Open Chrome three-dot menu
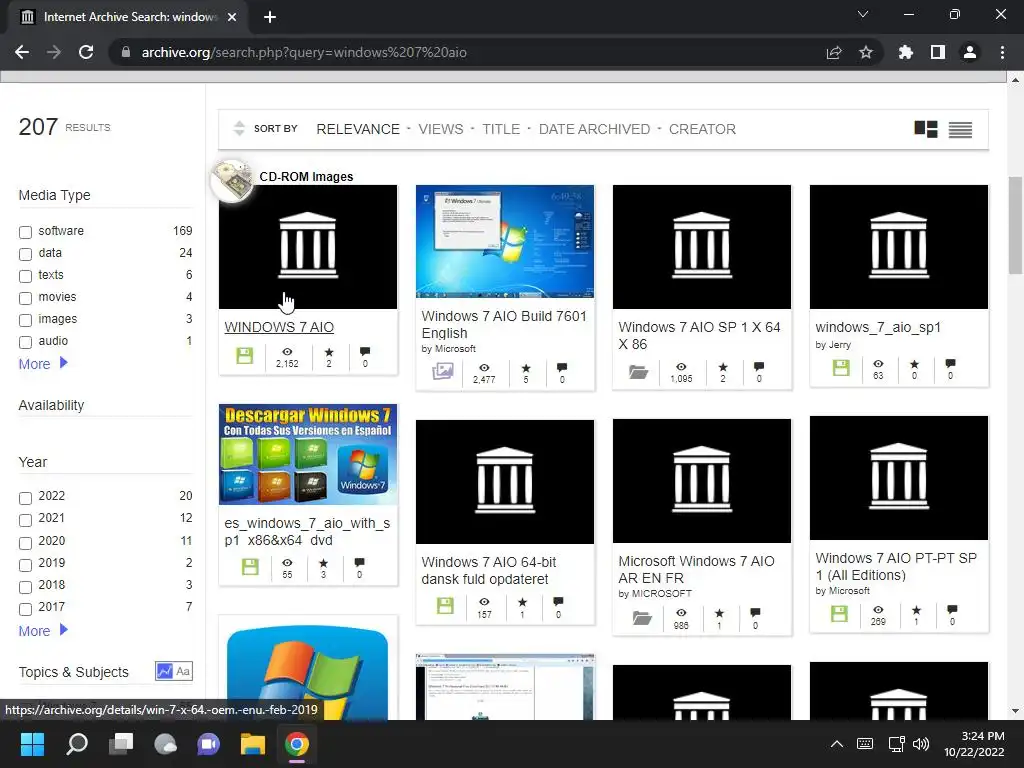The width and height of the screenshot is (1024, 768). (1002, 52)
